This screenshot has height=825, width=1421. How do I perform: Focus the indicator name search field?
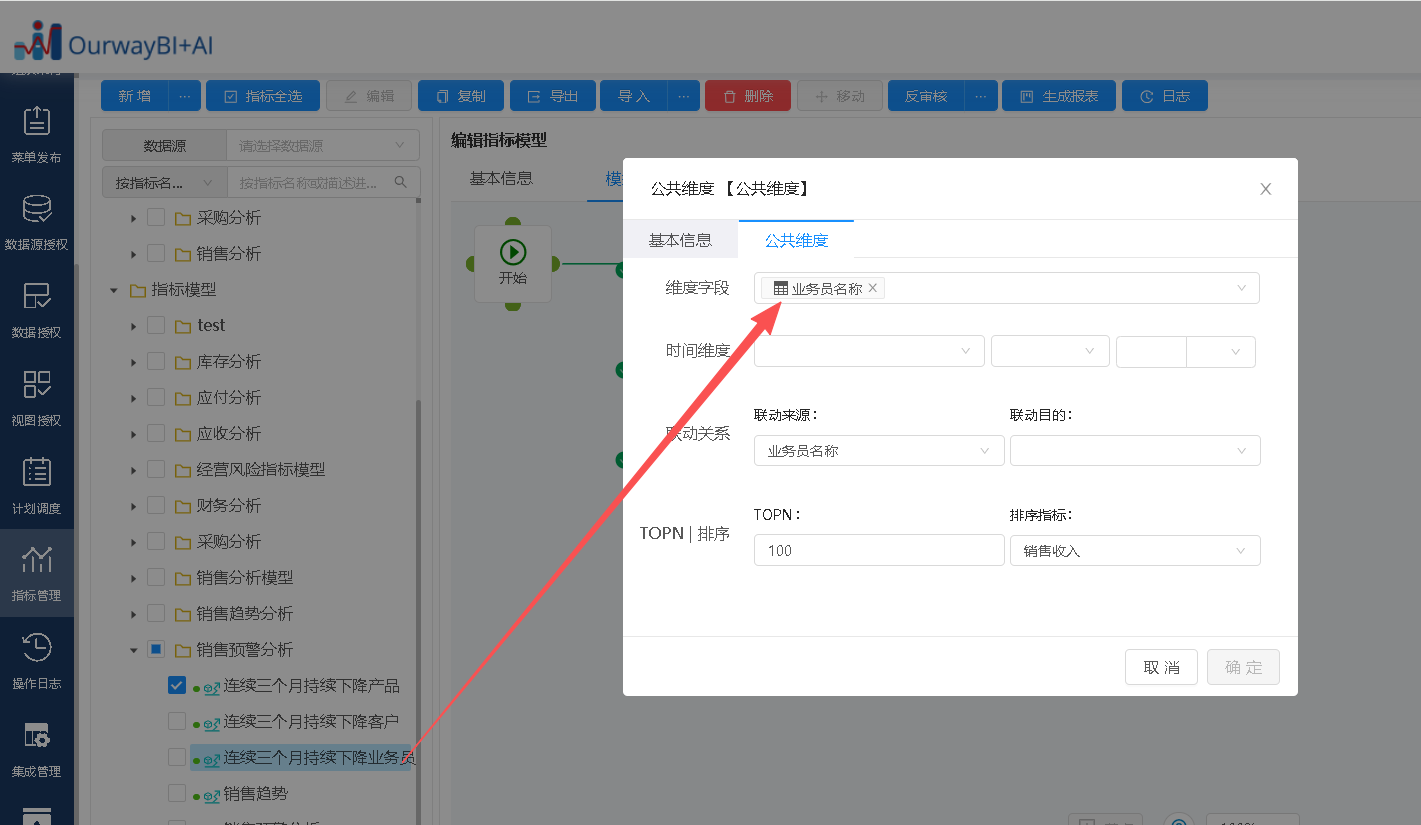coord(310,182)
